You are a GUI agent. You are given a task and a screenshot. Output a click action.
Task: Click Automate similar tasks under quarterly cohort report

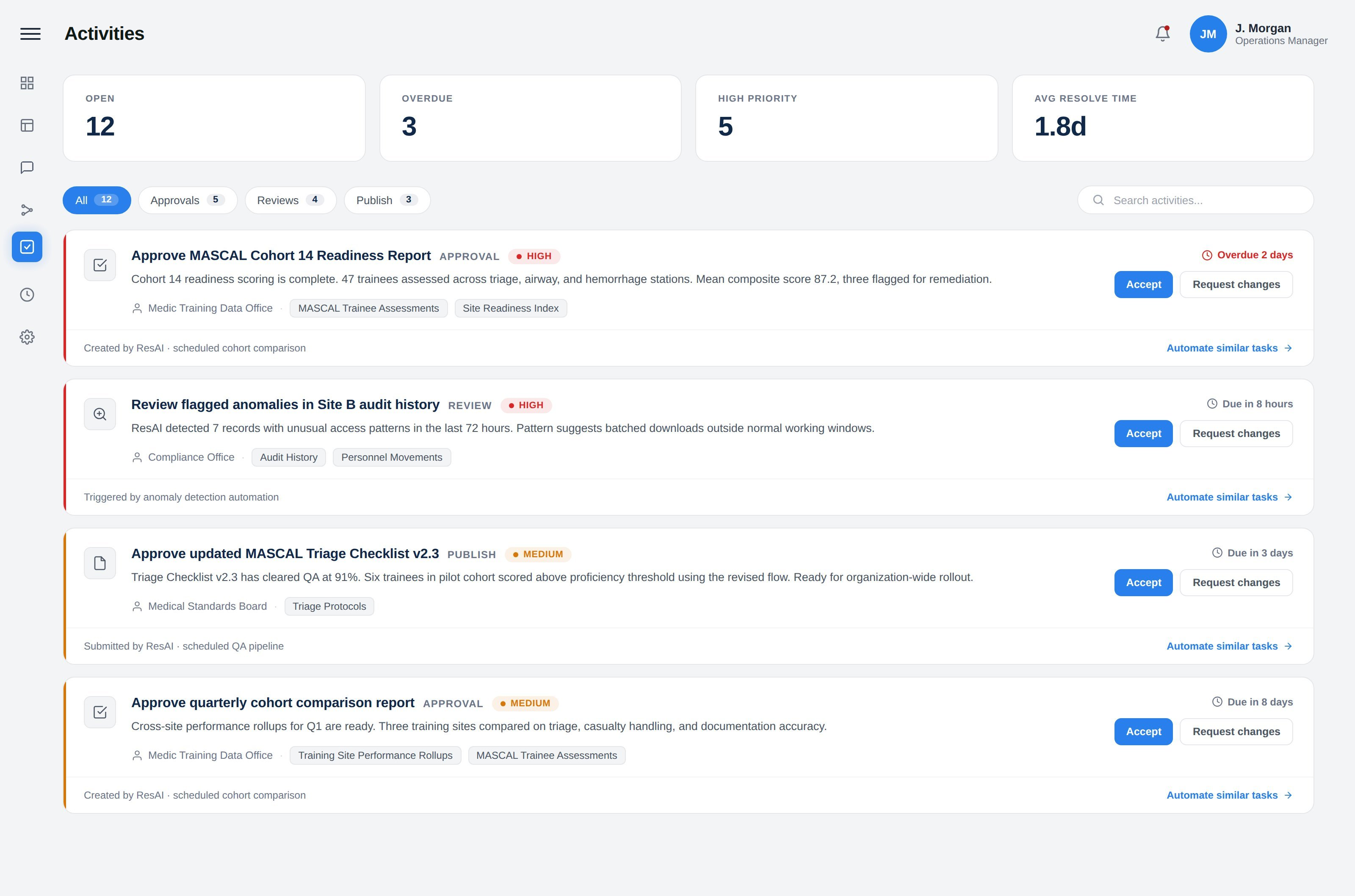[1229, 795]
